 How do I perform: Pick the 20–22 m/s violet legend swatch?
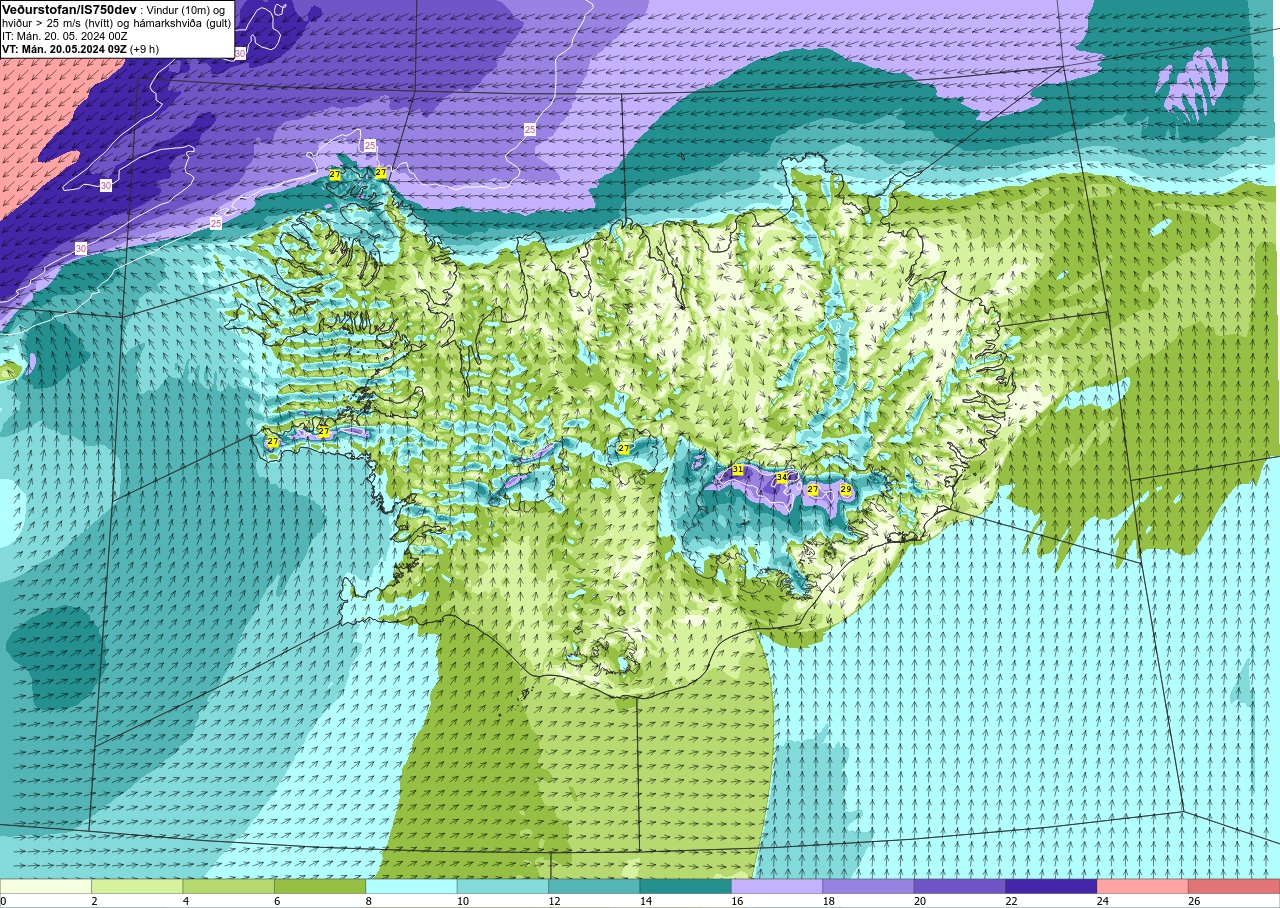click(x=959, y=886)
